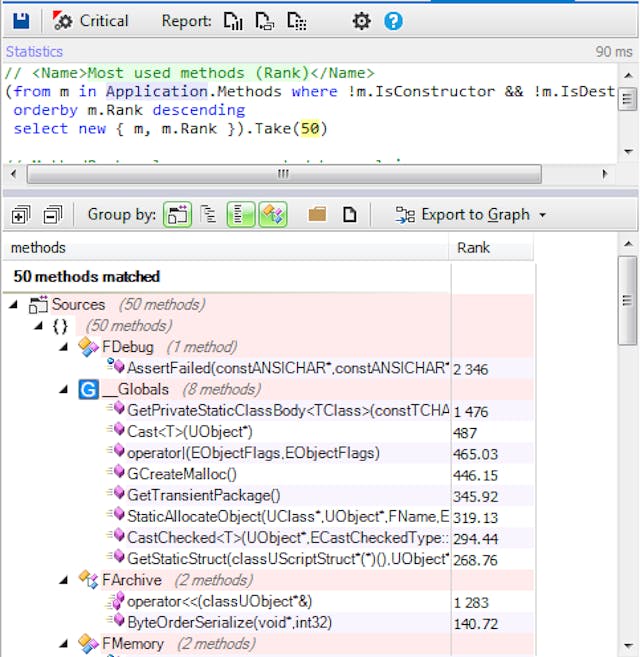Click the expand all rows icon
Screen dimensions: 640x657
coord(21,214)
